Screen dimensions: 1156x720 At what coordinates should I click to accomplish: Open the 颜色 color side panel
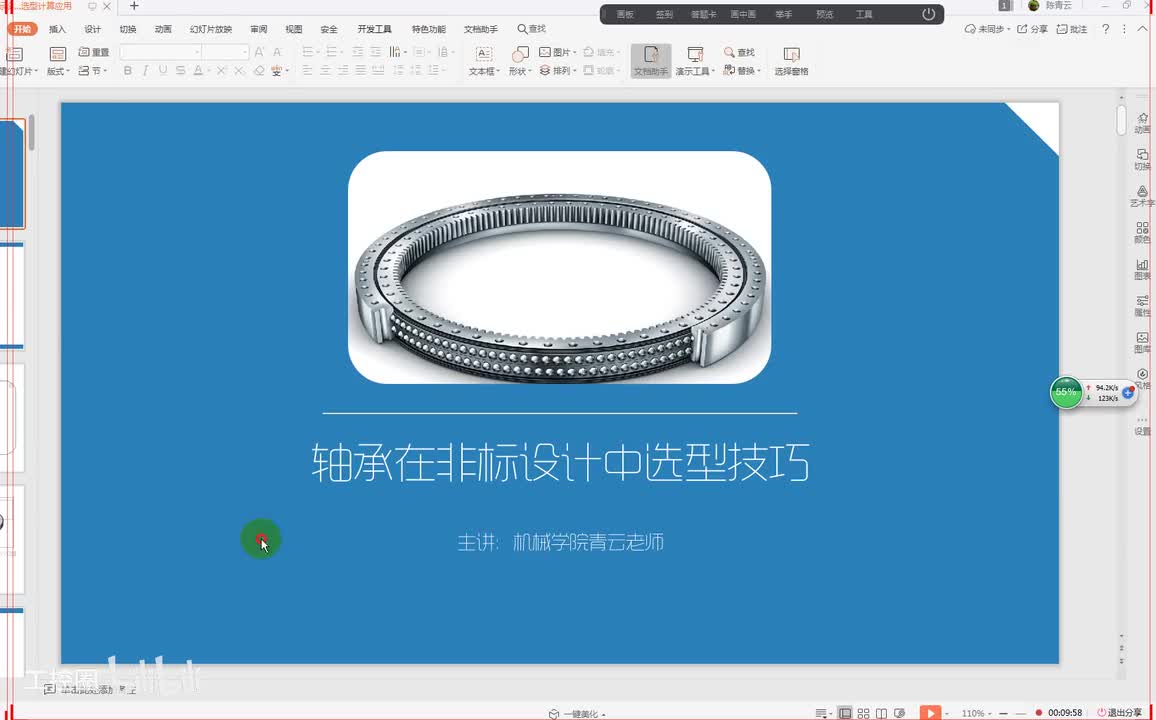coord(1142,232)
